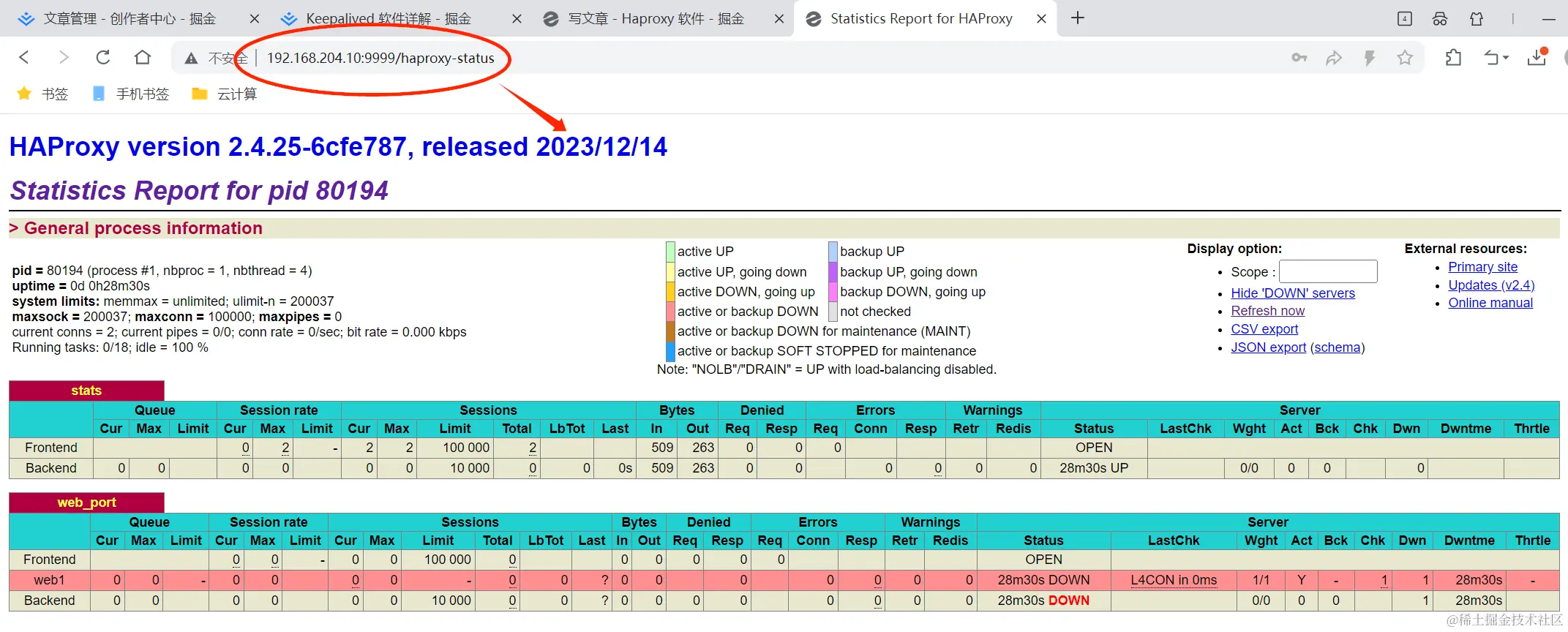
Task: Close the 写文章 Haproxy tab
Action: coord(779,19)
